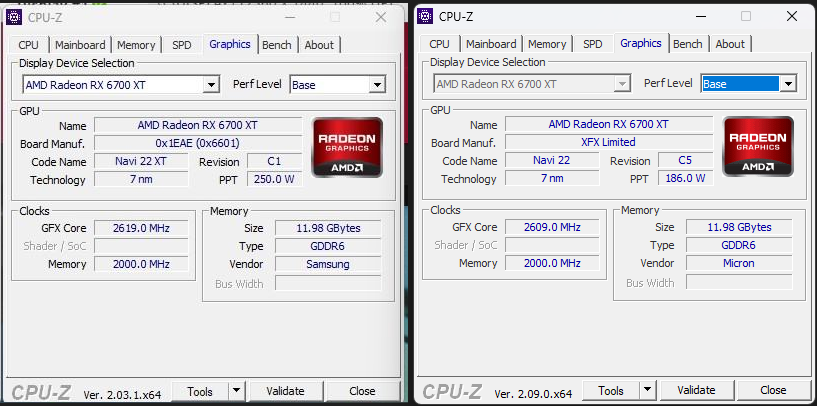The height and width of the screenshot is (406, 817).
Task: Expand Perf Level dropdown arrow in left window
Action: (x=377, y=84)
